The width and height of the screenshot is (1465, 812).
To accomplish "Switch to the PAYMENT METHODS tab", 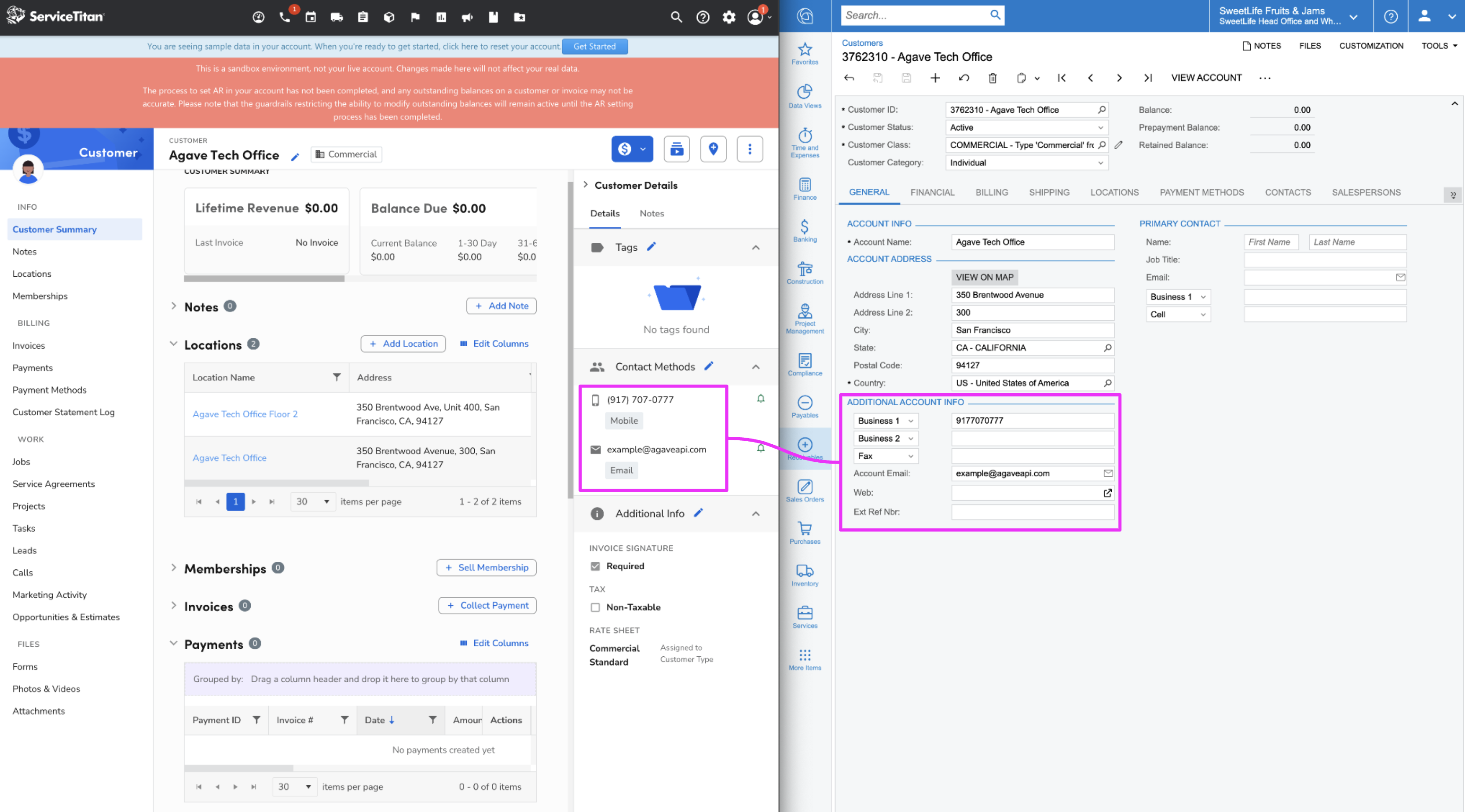I will click(x=1201, y=192).
